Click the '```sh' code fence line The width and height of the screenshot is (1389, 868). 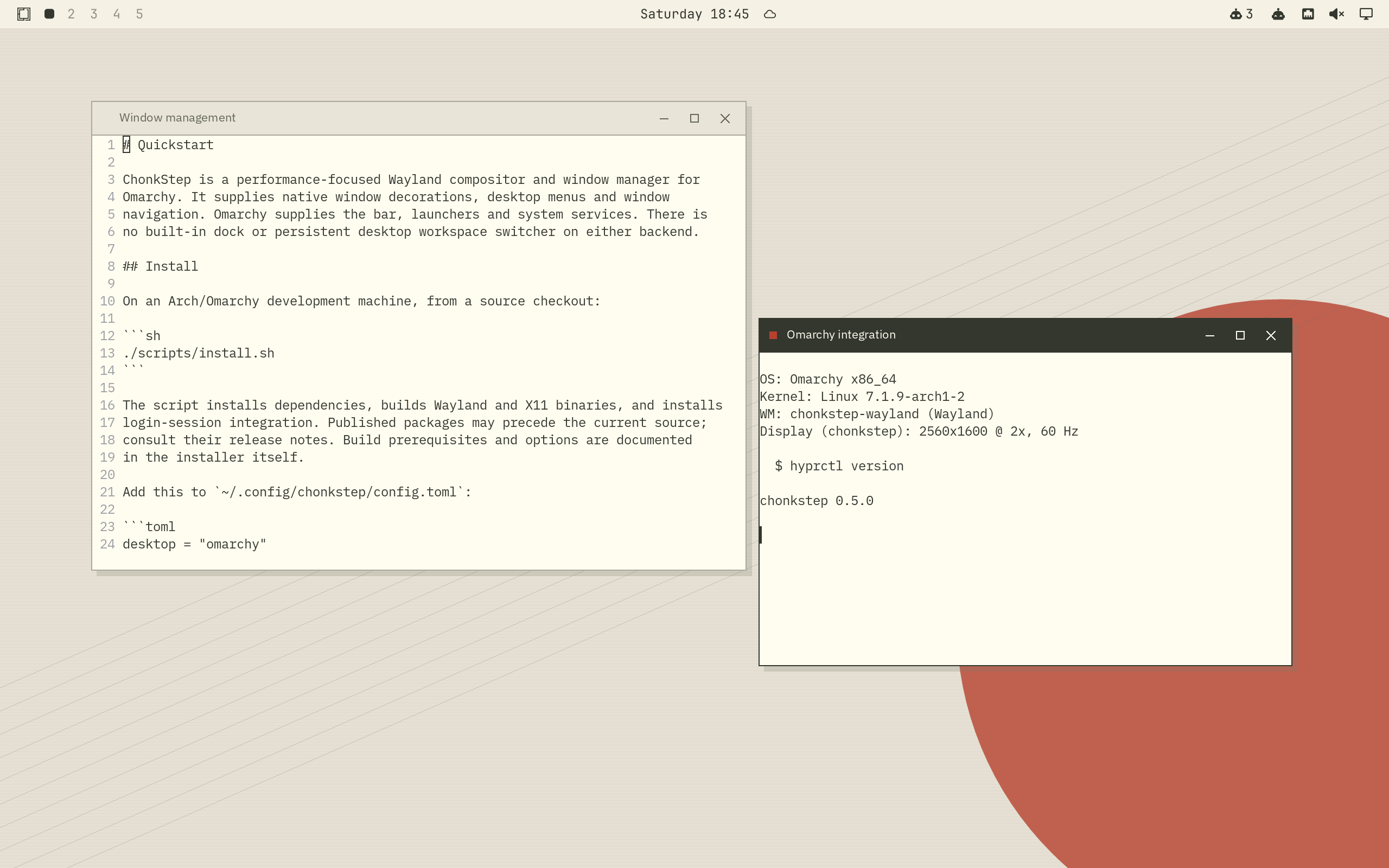142,336
